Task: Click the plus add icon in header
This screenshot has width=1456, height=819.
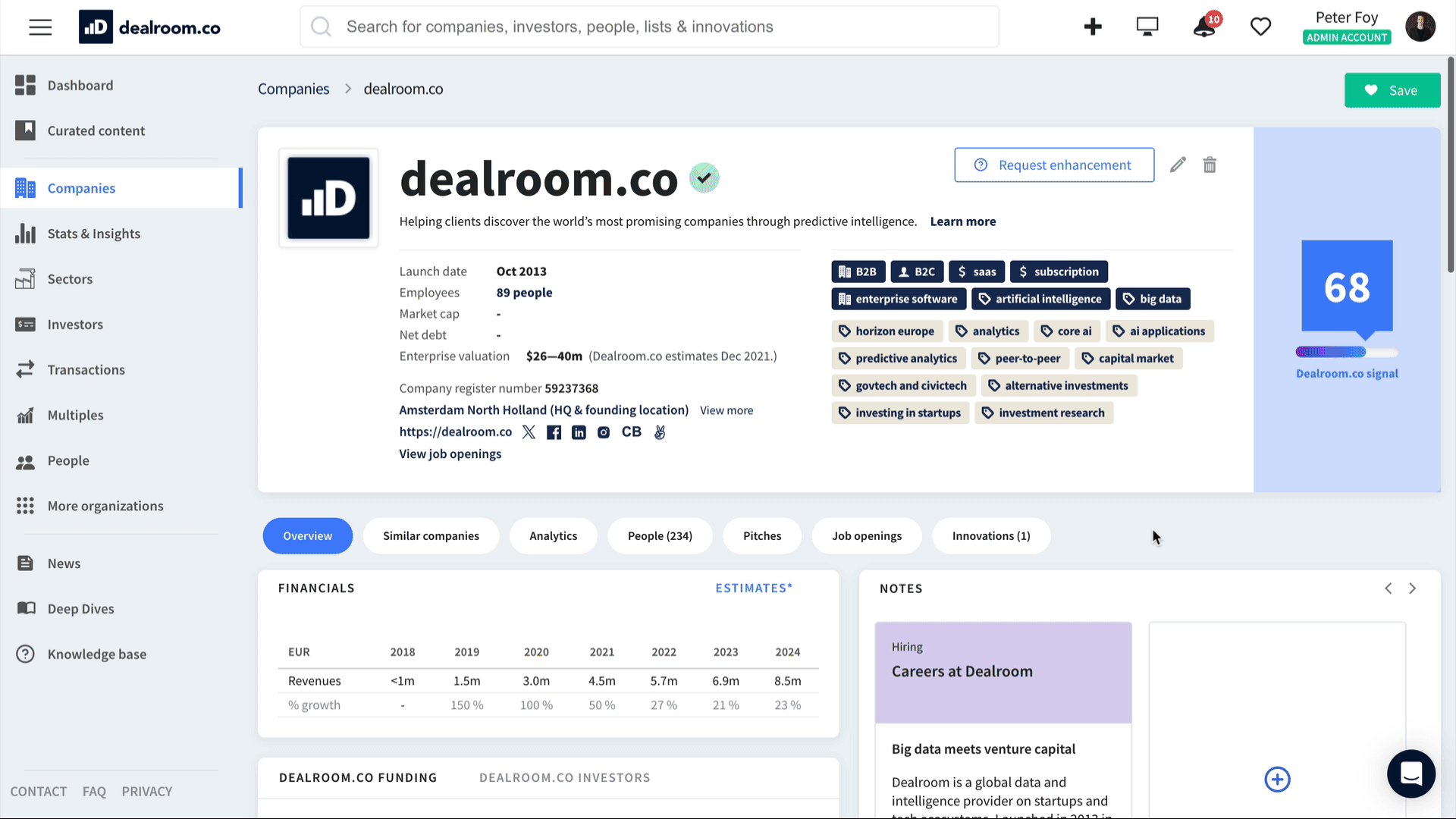Action: coord(1093,27)
